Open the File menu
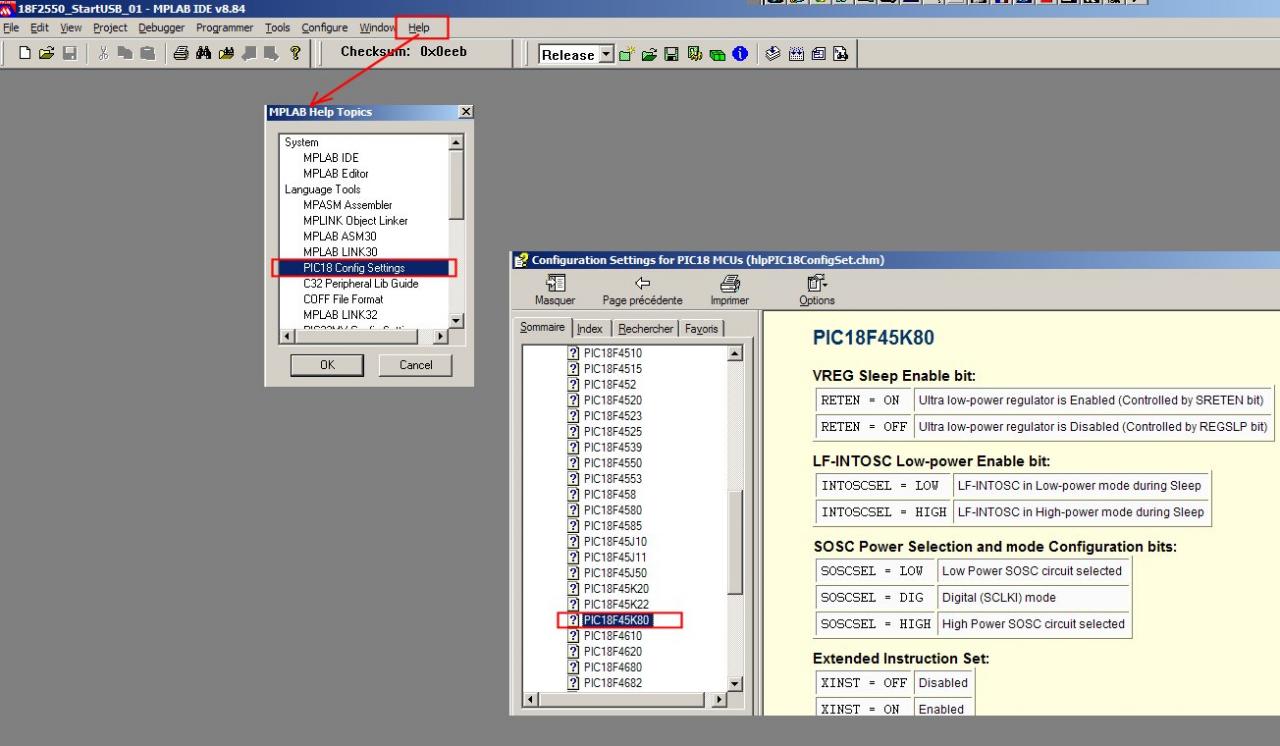The height and width of the screenshot is (746, 1280). 11,28
